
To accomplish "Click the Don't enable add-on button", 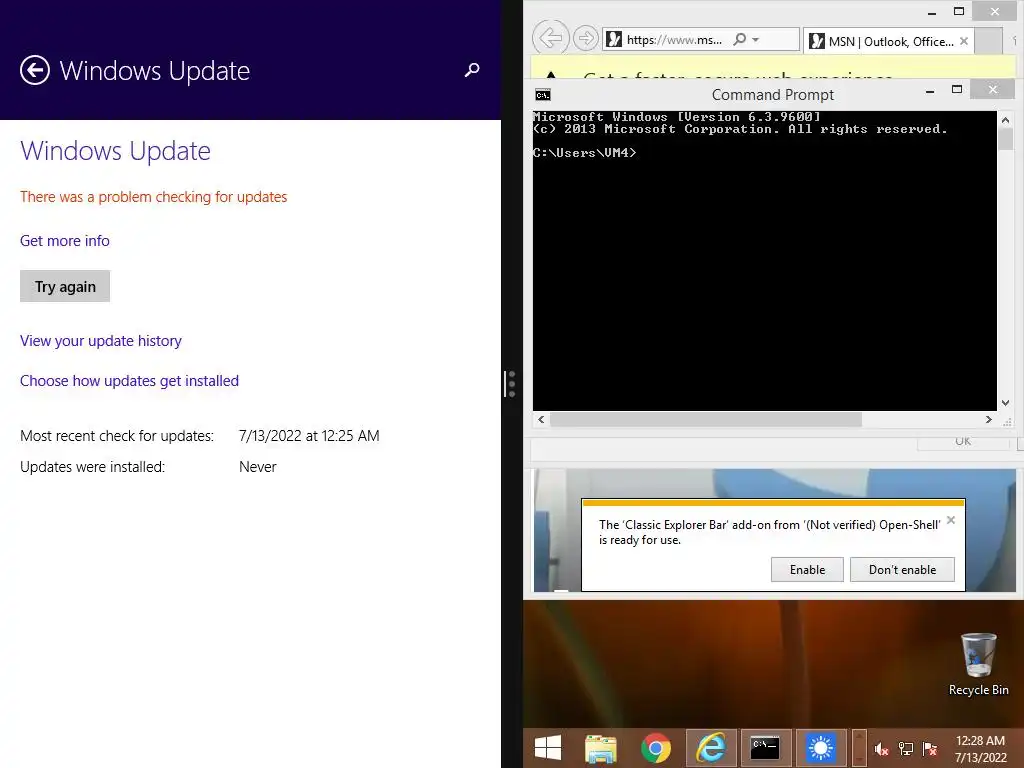I will (903, 569).
